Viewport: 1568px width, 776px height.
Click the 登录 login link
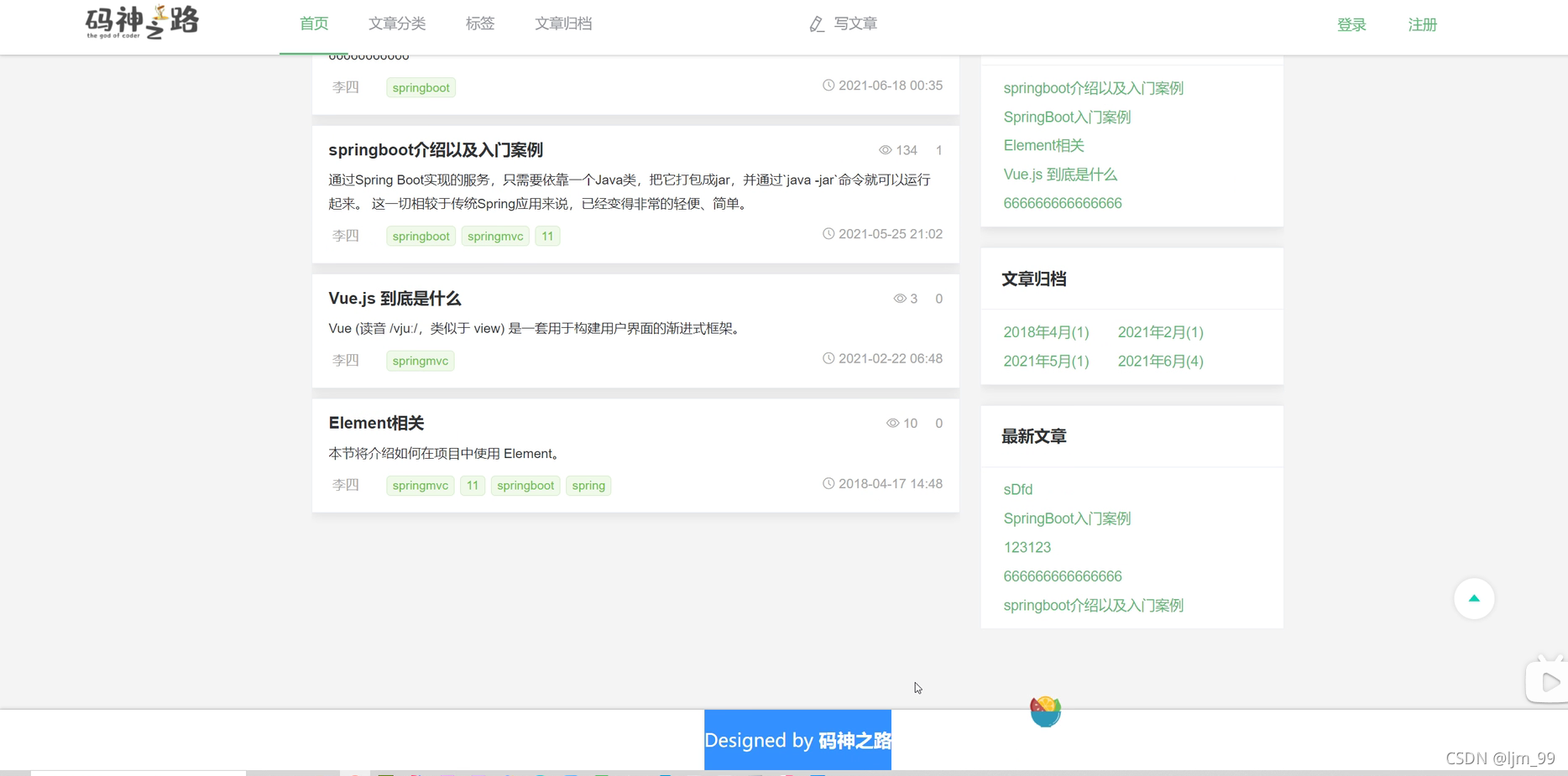coord(1351,25)
